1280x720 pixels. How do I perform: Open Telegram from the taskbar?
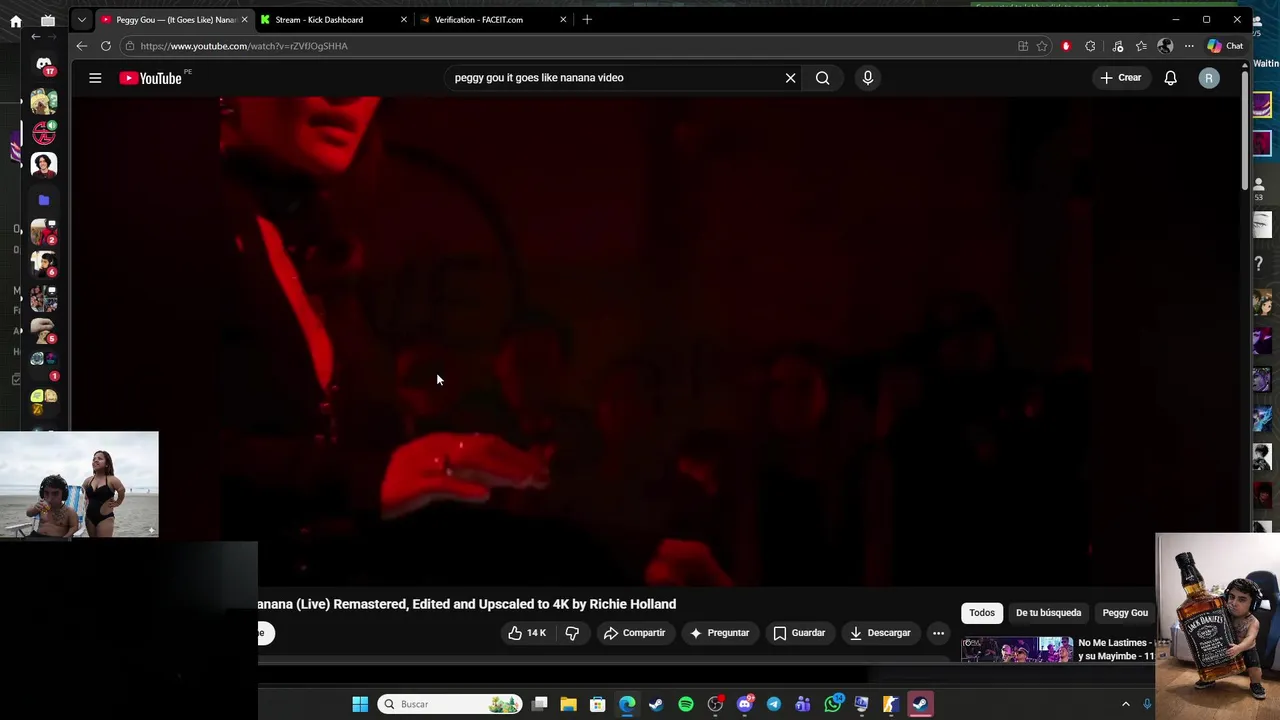coord(774,704)
